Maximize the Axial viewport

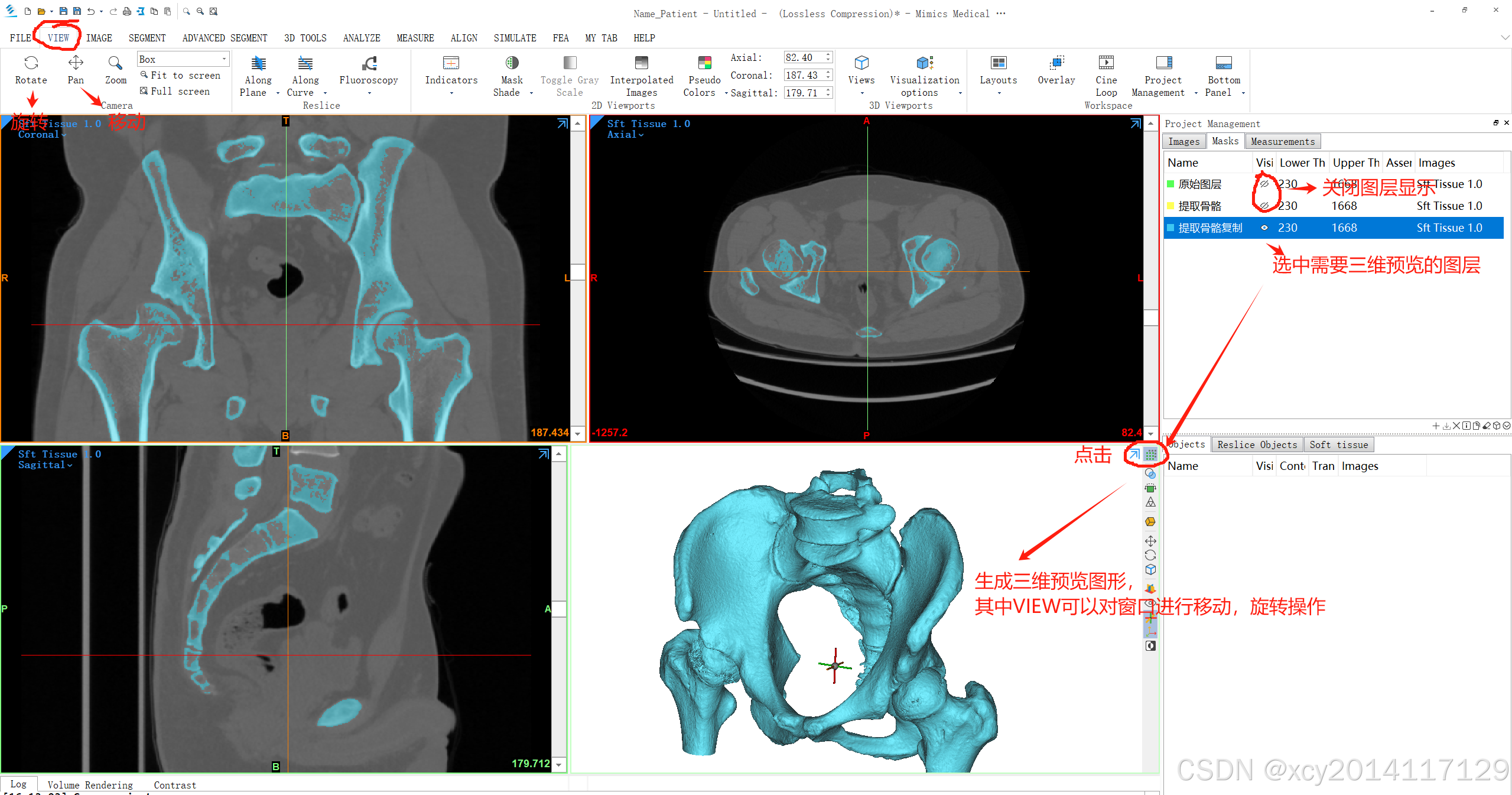[x=1135, y=123]
